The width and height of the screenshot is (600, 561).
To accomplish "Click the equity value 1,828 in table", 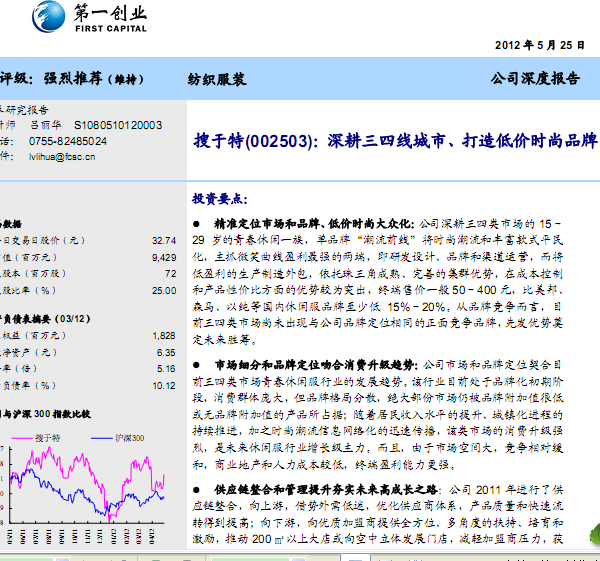I will pos(164,337).
